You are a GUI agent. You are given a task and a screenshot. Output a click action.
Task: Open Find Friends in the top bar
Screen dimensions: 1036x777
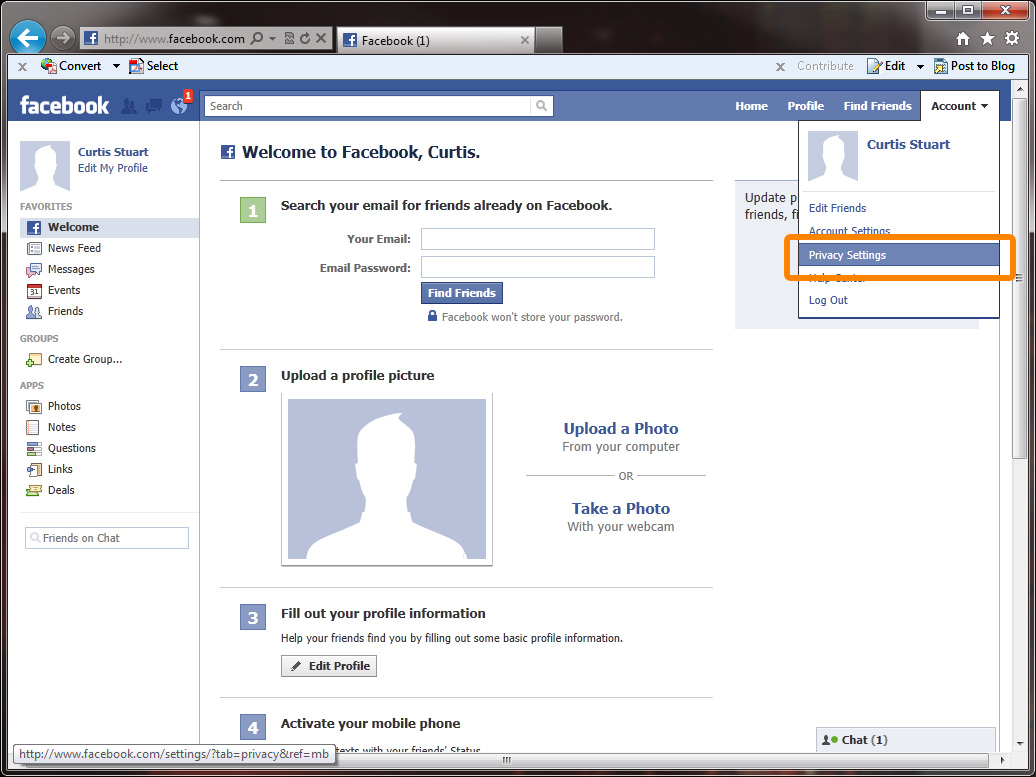pos(877,106)
